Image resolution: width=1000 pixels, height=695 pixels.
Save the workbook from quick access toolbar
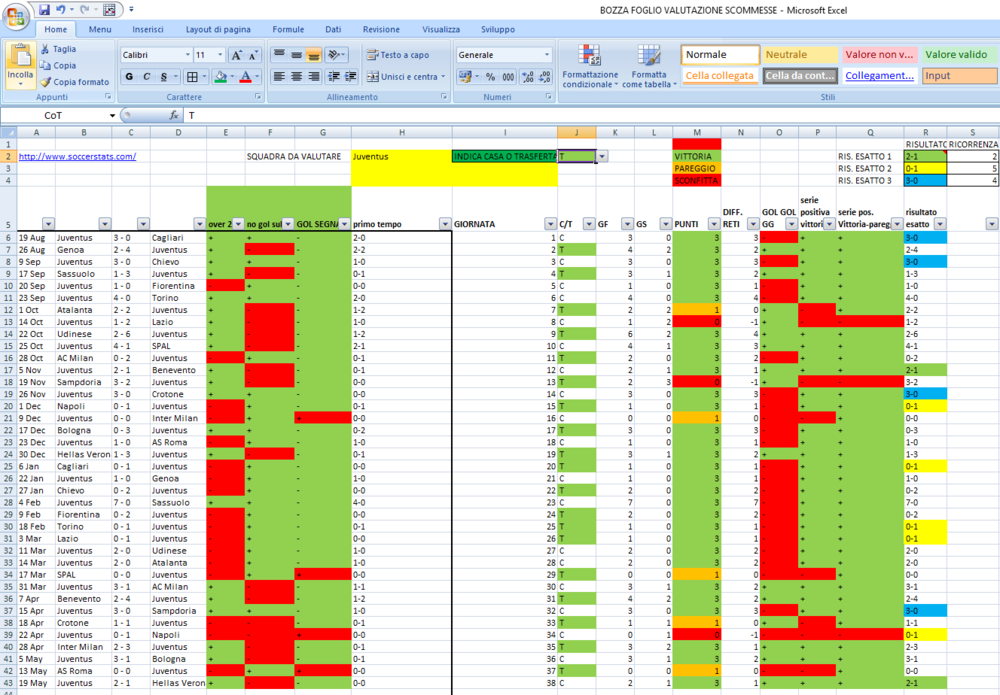[45, 10]
